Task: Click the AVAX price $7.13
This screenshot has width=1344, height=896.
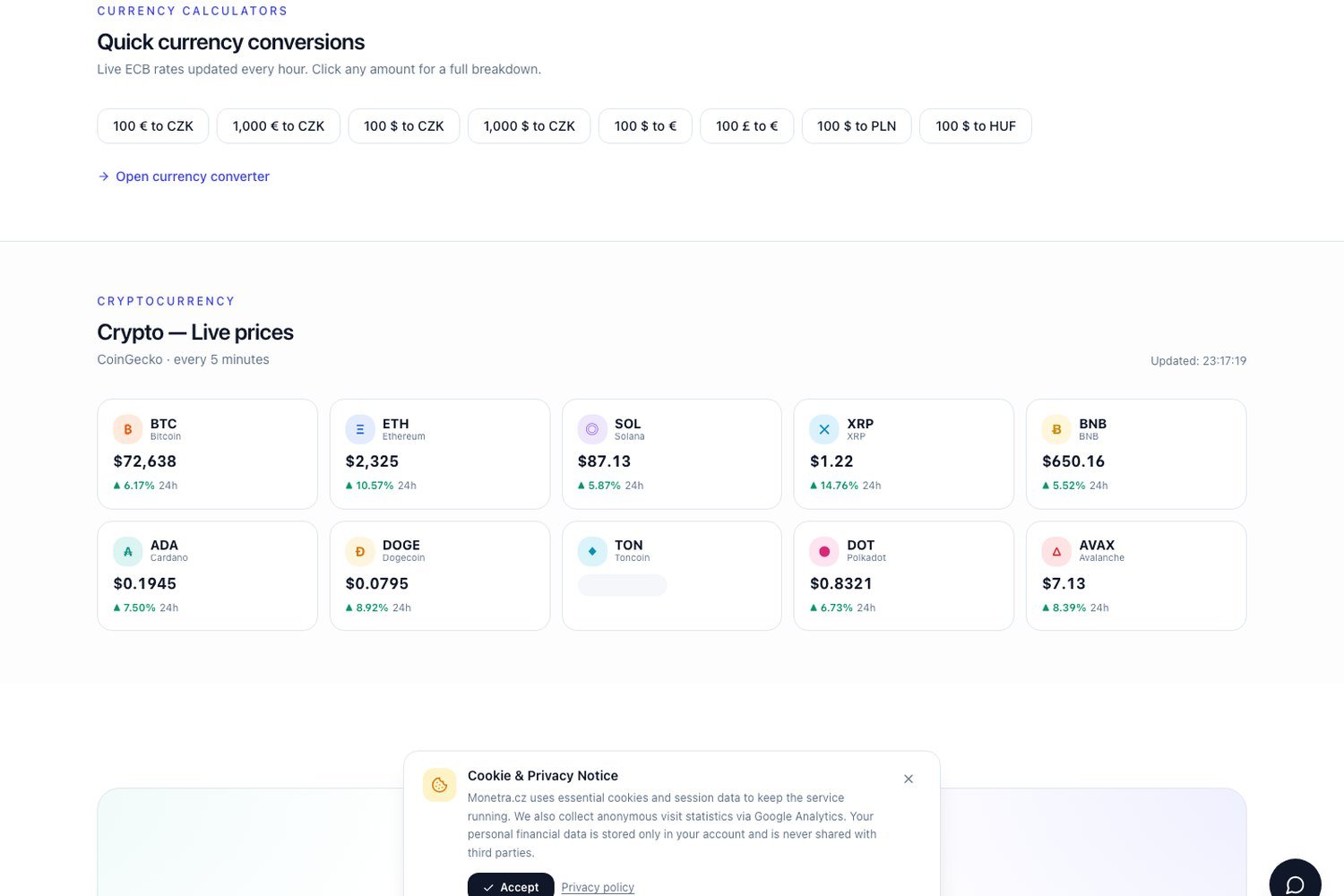Action: [x=1064, y=583]
